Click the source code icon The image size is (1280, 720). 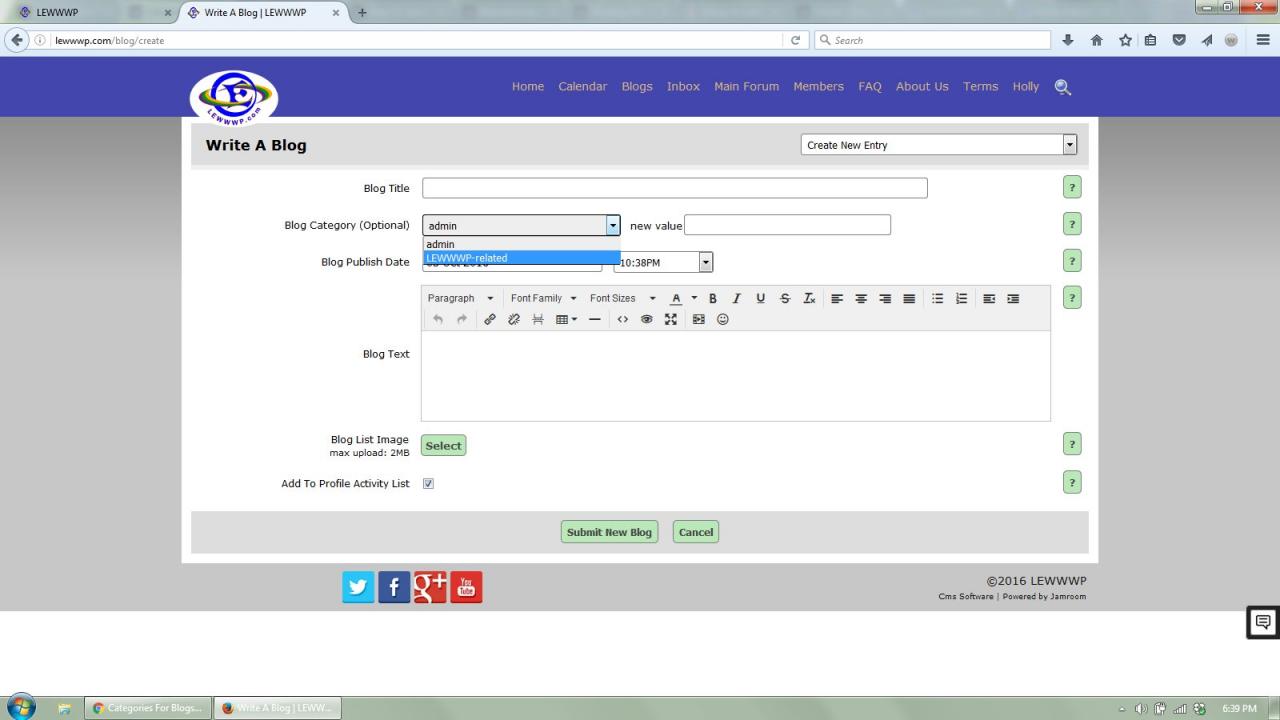[623, 319]
